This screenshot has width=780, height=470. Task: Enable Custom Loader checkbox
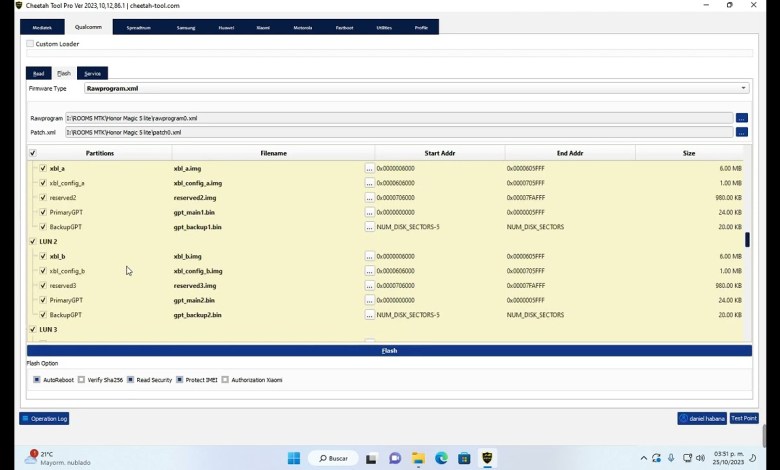pyautogui.click(x=30, y=44)
